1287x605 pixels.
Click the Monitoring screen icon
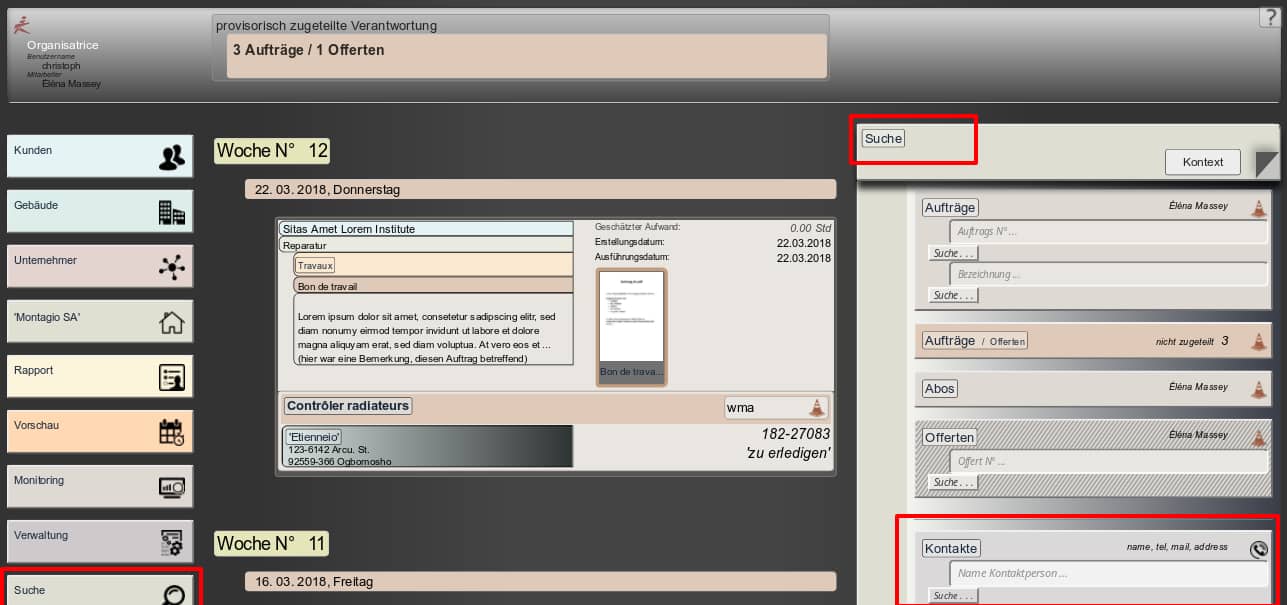172,487
